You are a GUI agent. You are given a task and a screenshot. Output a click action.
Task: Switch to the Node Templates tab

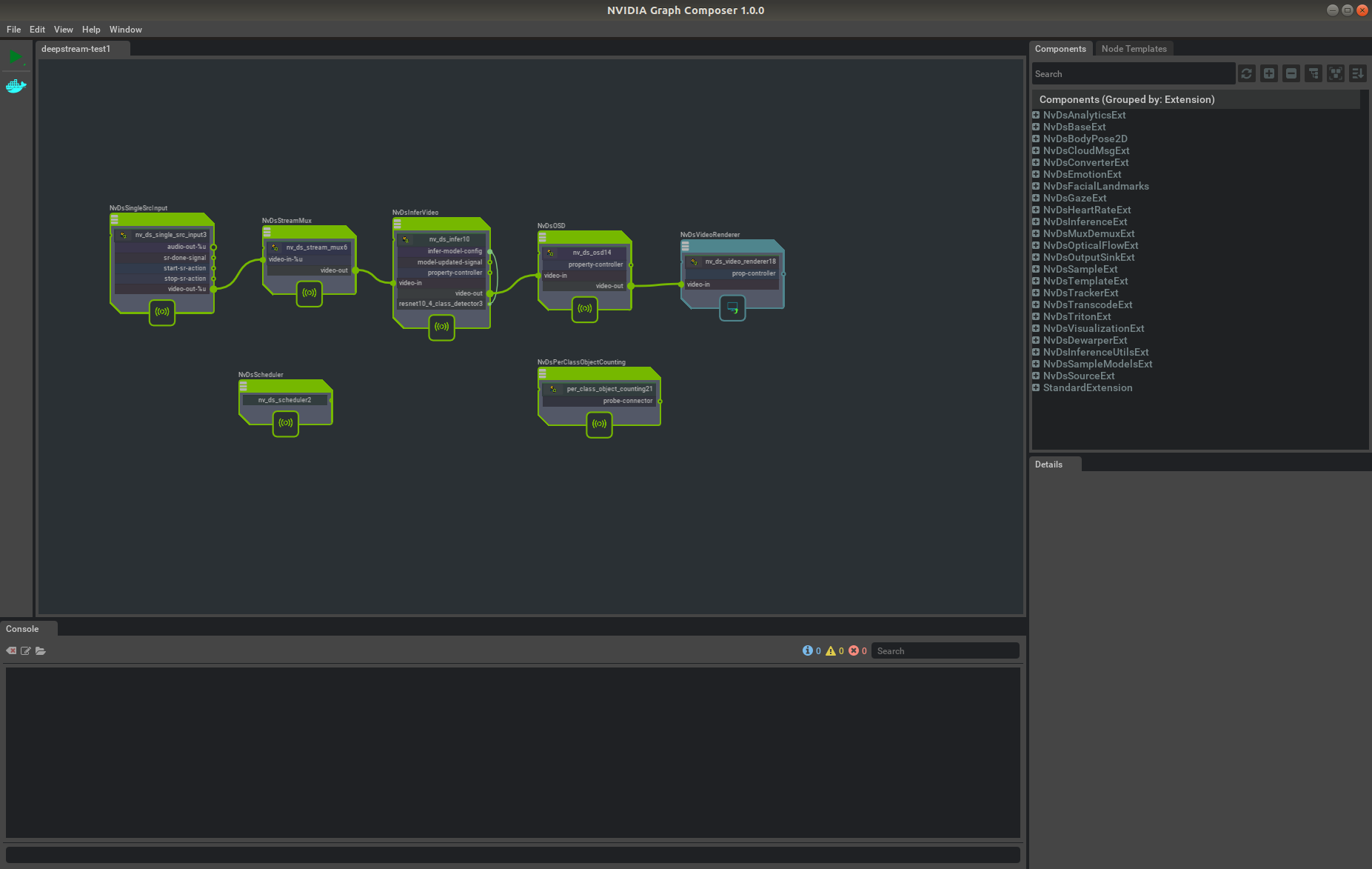pos(1134,49)
